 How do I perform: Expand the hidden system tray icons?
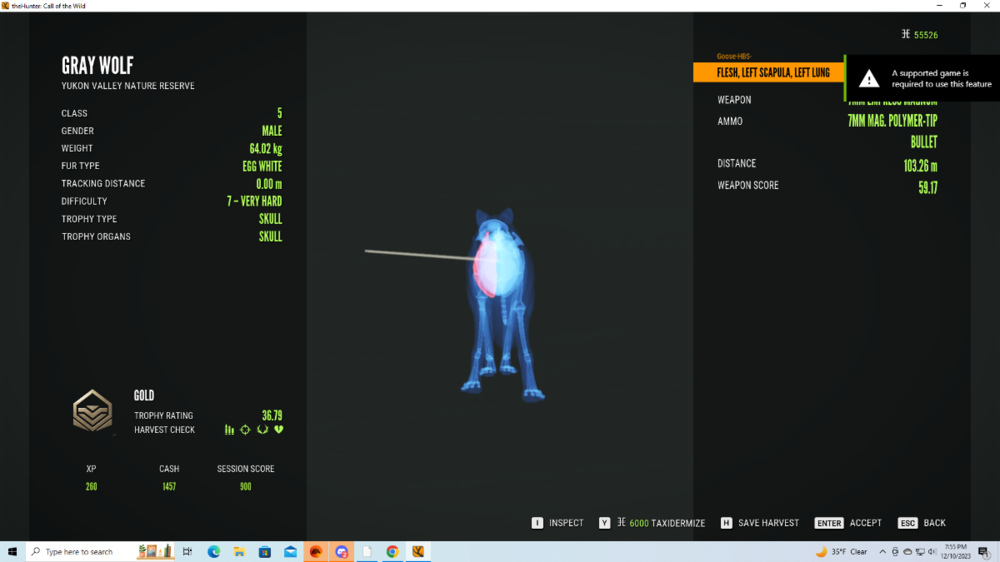click(x=883, y=552)
